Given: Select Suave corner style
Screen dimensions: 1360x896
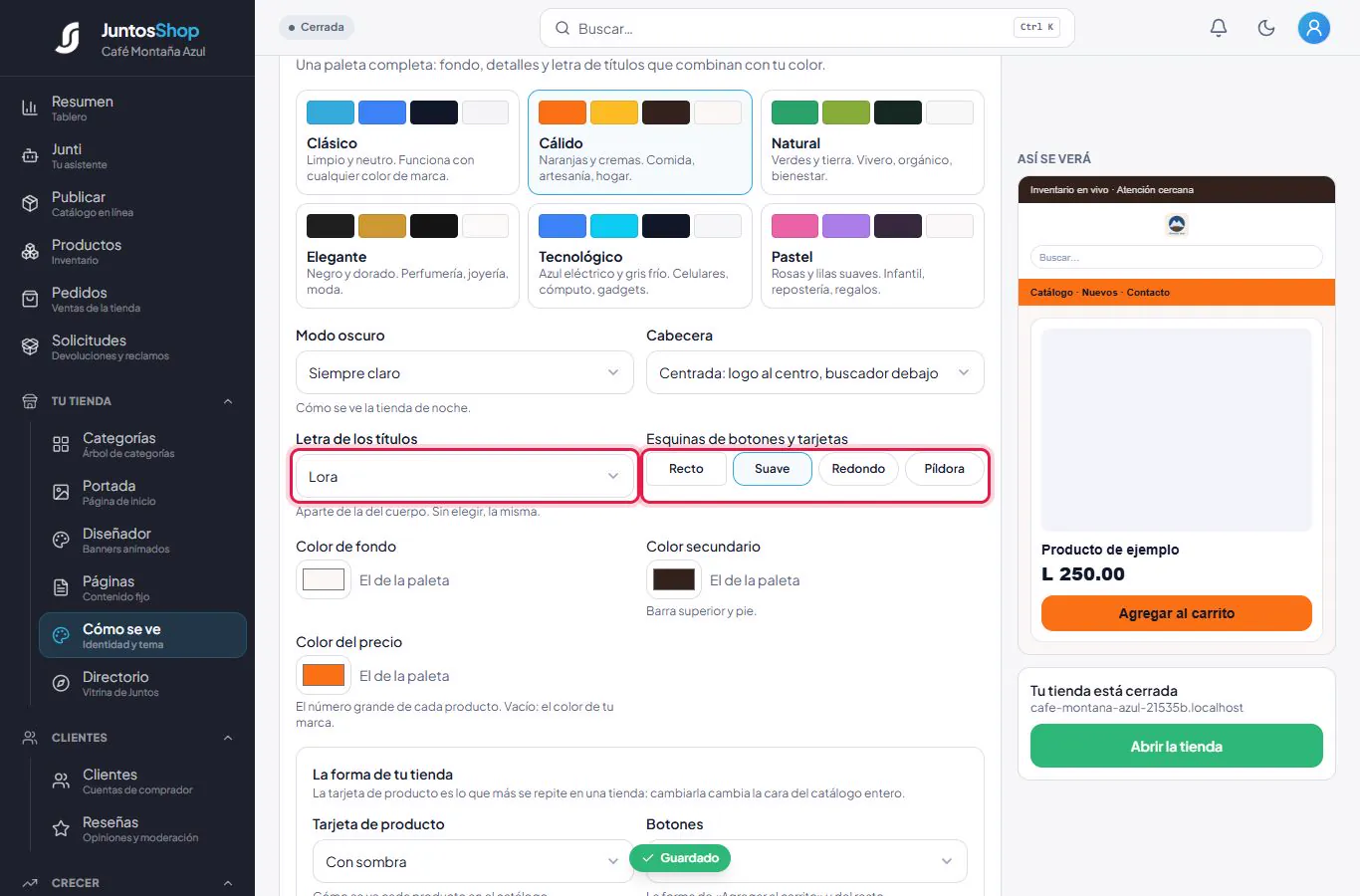Looking at the screenshot, I should (773, 469).
